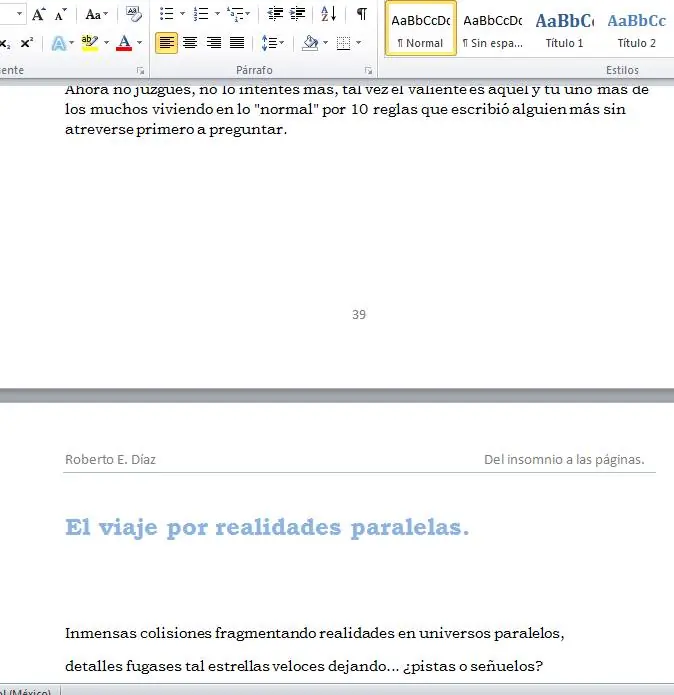674x695 pixels.
Task: Click the header text Roberto E. Díaz
Action: tap(110, 459)
